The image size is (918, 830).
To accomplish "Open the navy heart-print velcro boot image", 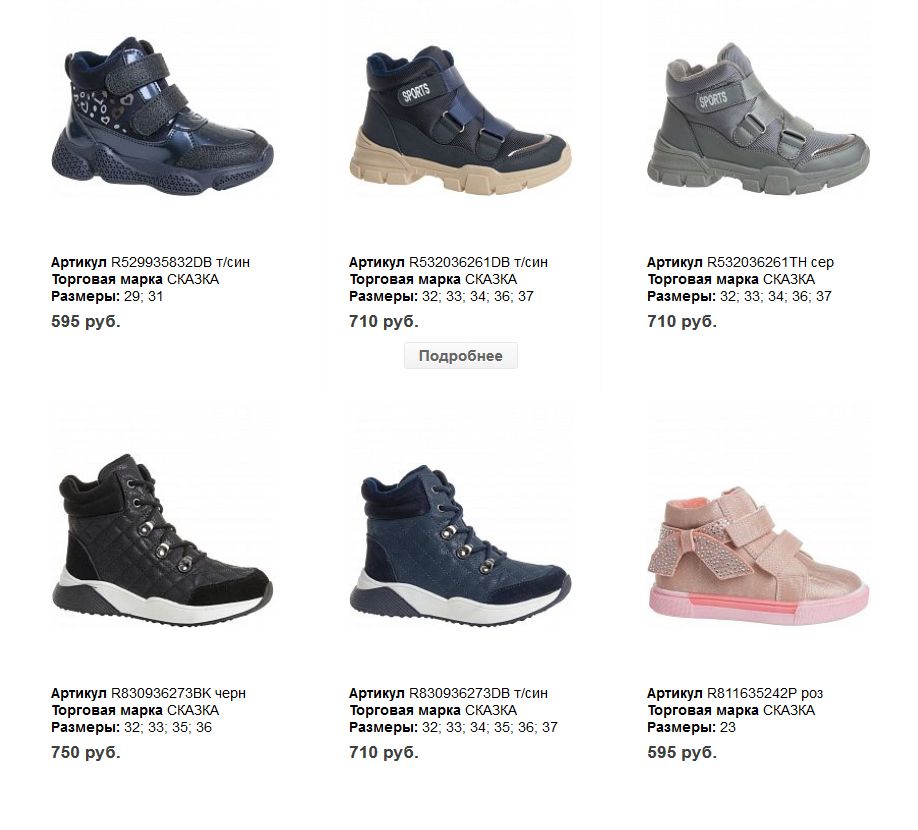I will click(x=162, y=115).
